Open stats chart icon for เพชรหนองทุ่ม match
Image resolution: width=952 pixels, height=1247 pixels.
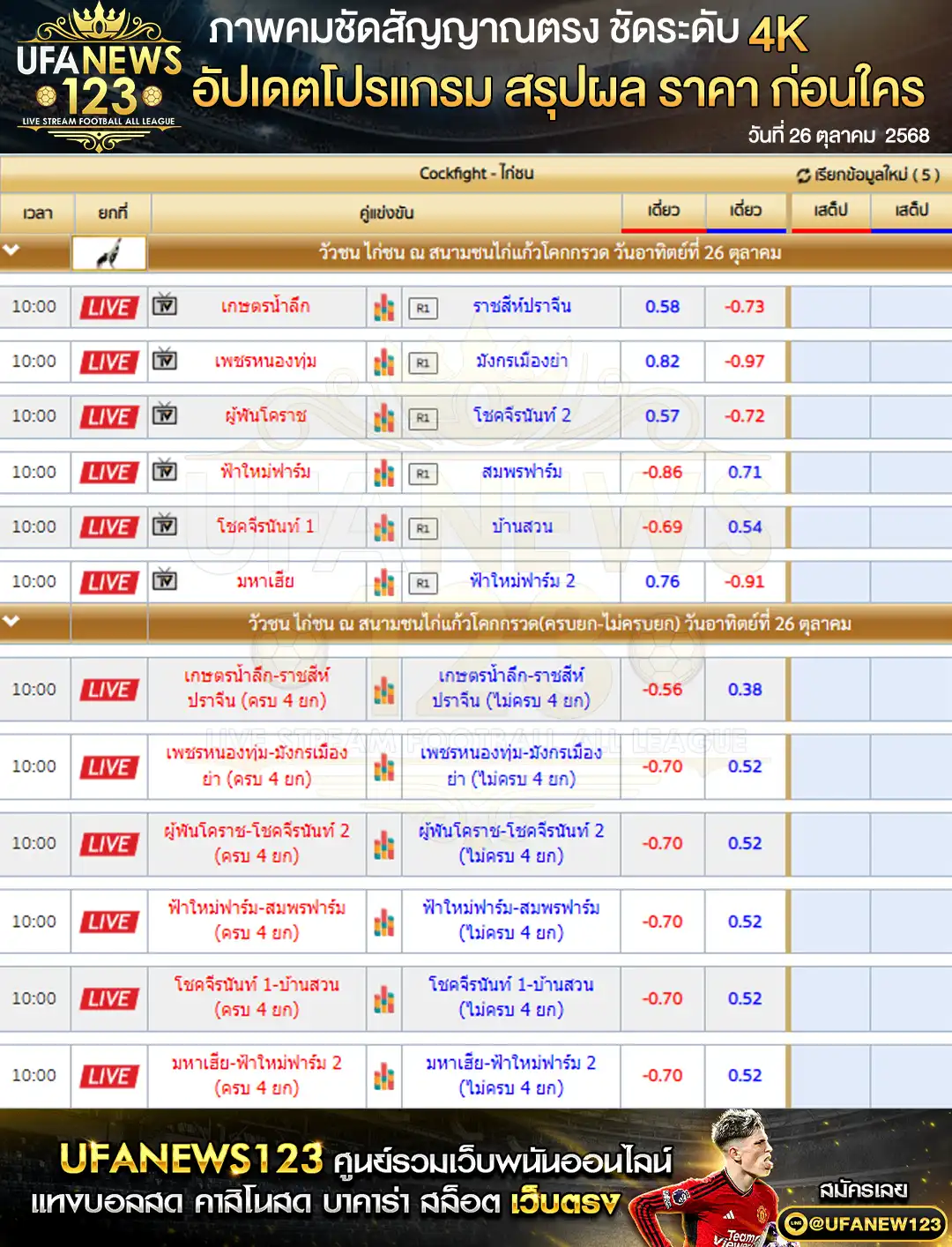tap(384, 362)
